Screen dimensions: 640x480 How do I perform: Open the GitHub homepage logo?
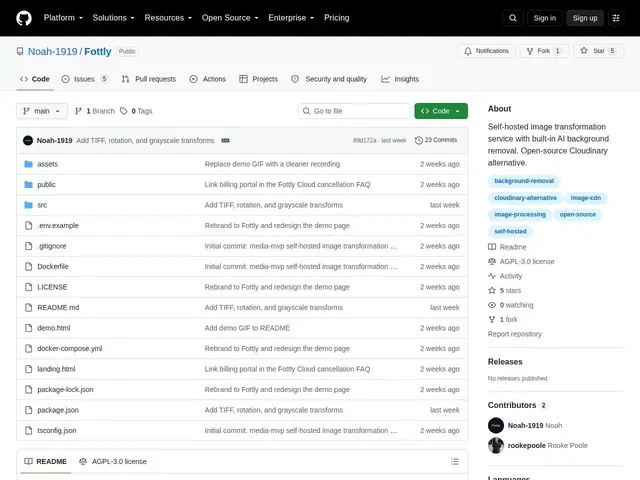point(24,18)
